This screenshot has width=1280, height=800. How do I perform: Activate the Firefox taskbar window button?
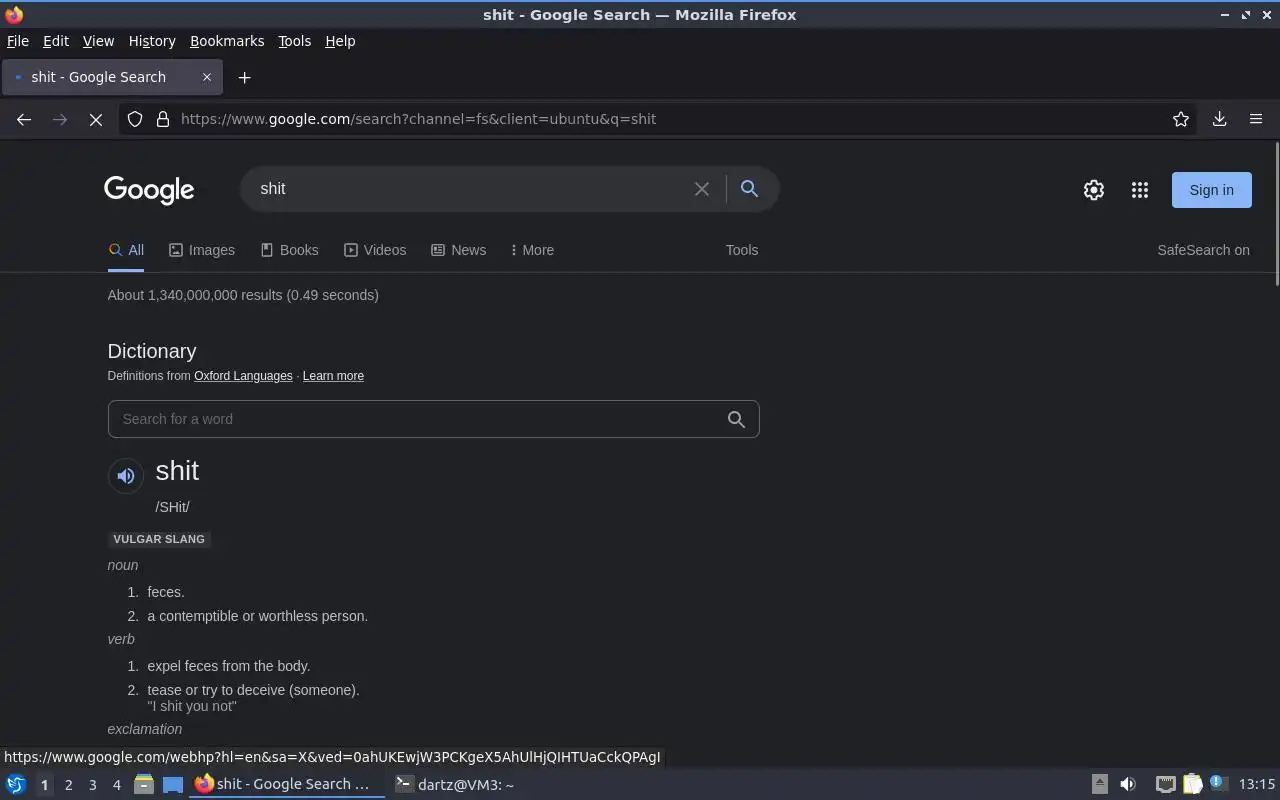point(287,784)
